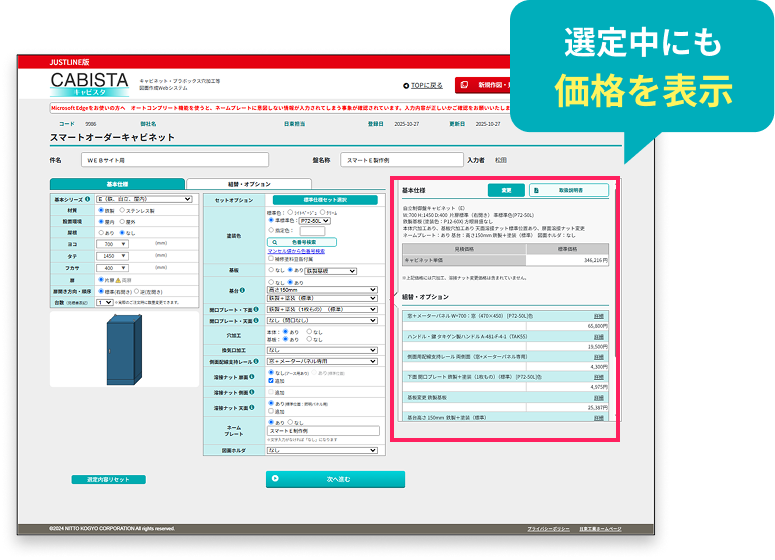Open the 図面ホルダ dropdown
This screenshot has width=775, height=560.
(x=322, y=450)
